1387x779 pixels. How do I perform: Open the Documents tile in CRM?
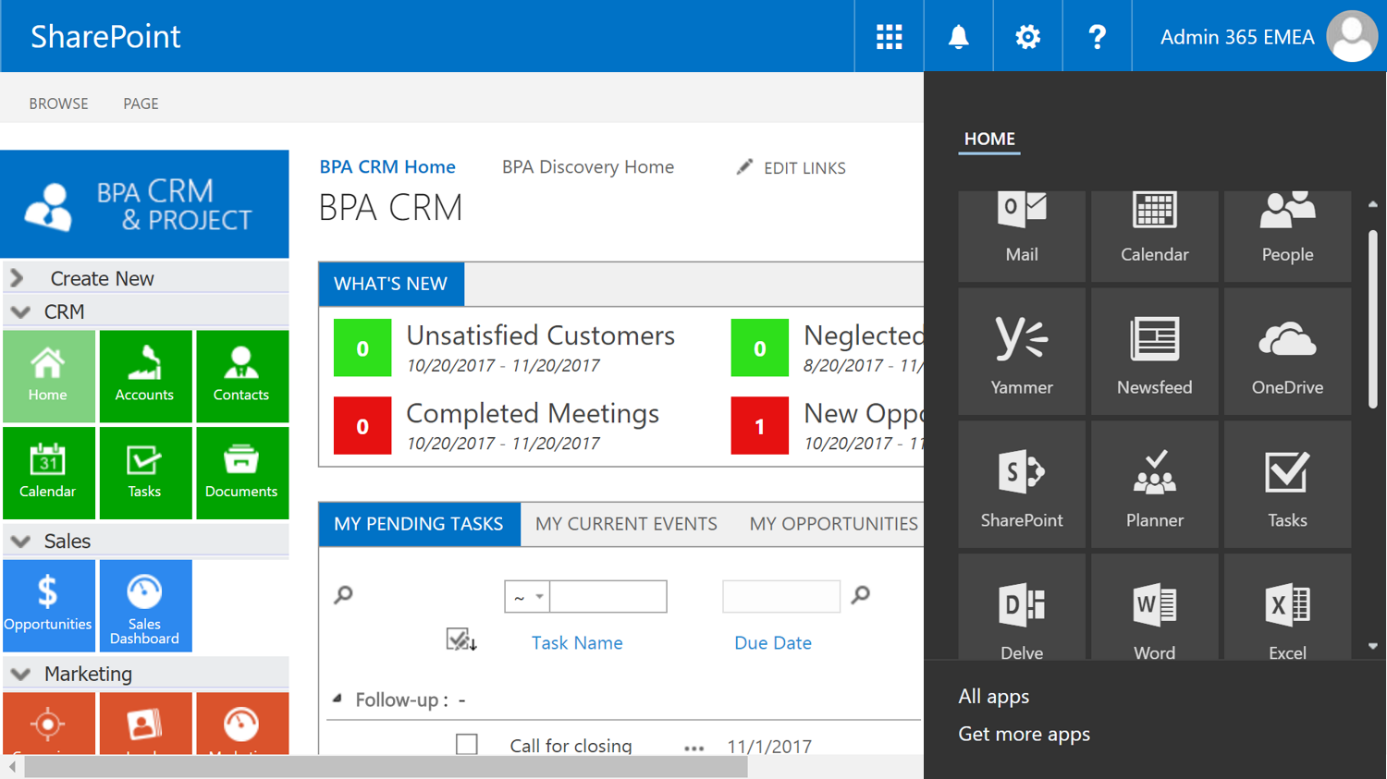(x=241, y=473)
